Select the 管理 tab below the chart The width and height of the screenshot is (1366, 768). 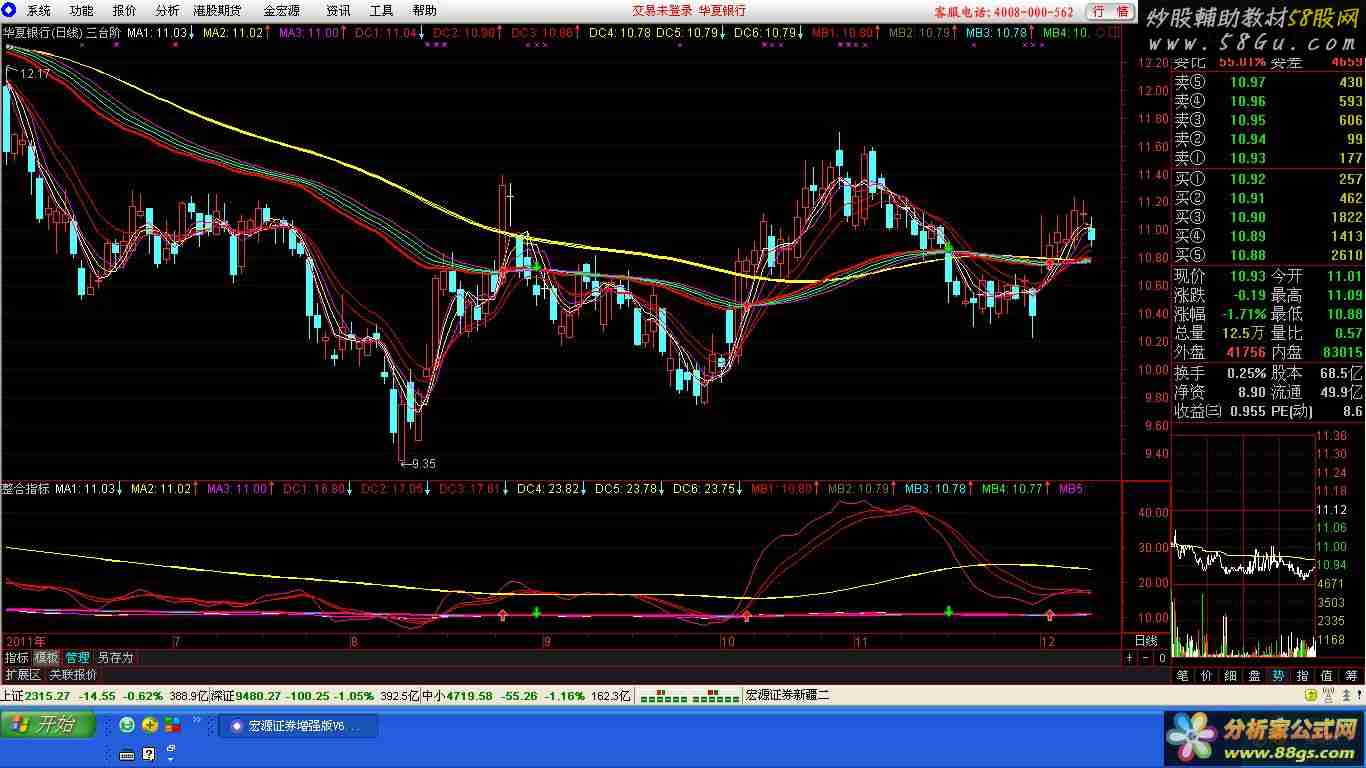pos(77,658)
